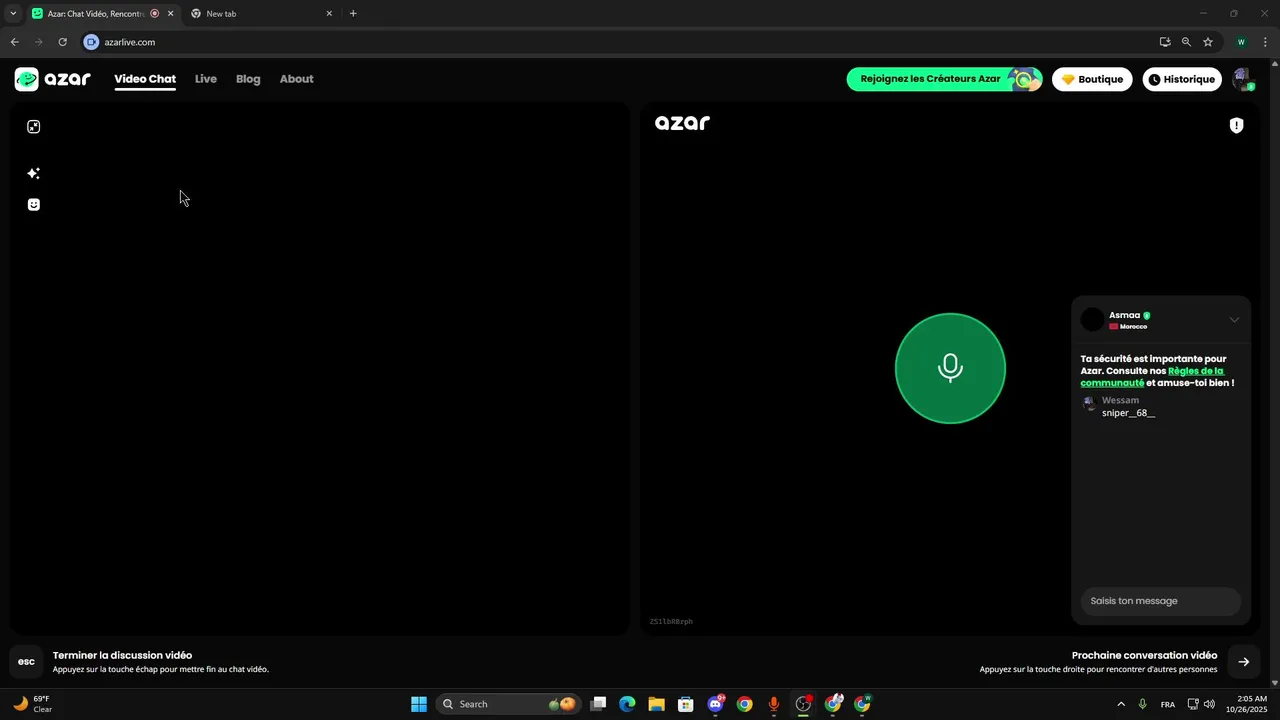Open a new browser tab with plus
1280x720 pixels.
[353, 14]
